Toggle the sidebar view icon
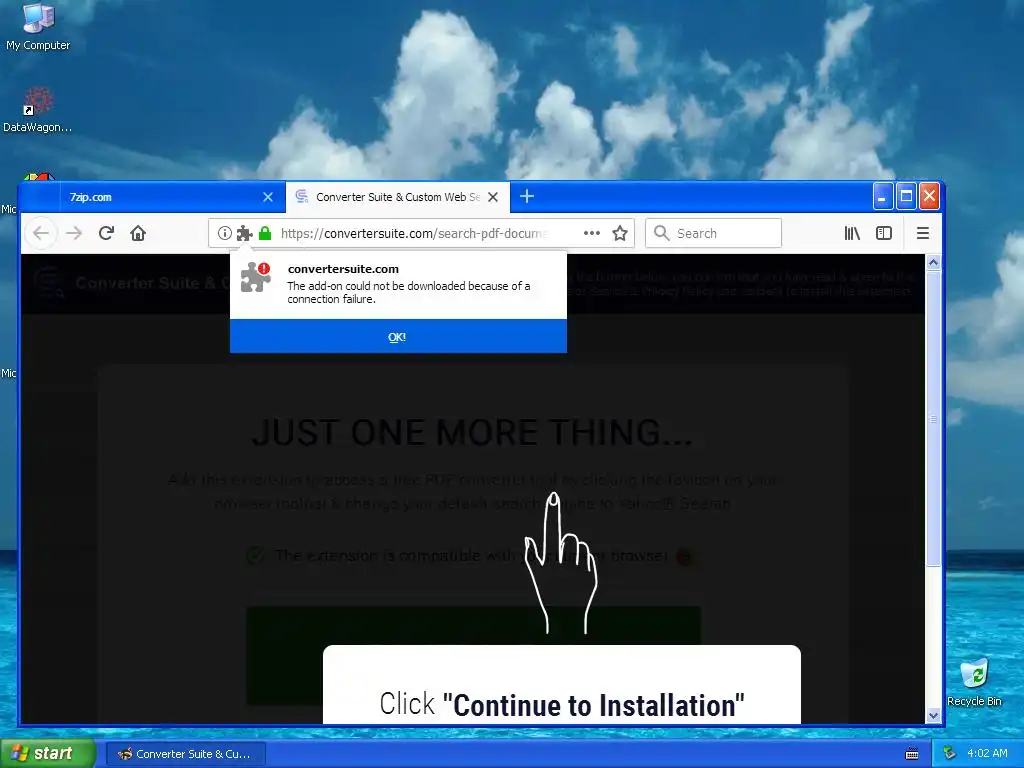The image size is (1024, 768). tap(884, 233)
